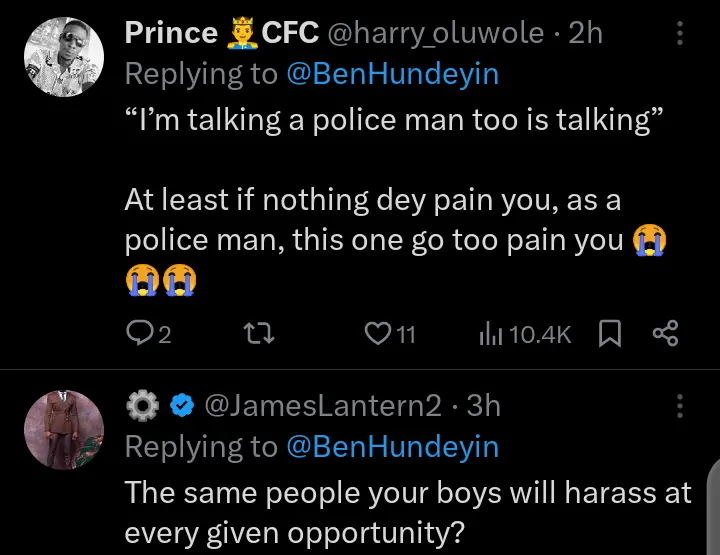Open Prince CFC's profile picture
The height and width of the screenshot is (555, 720).
coord(64,57)
